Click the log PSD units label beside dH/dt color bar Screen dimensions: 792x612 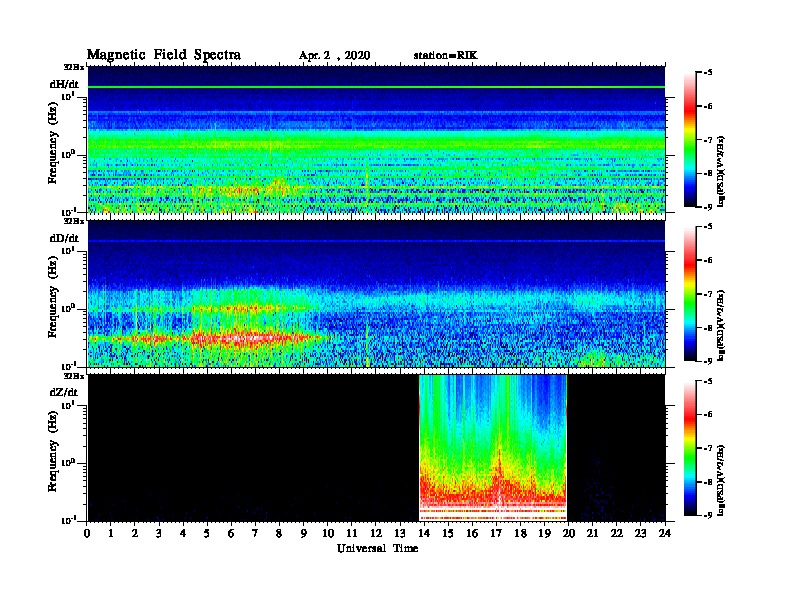click(721, 171)
